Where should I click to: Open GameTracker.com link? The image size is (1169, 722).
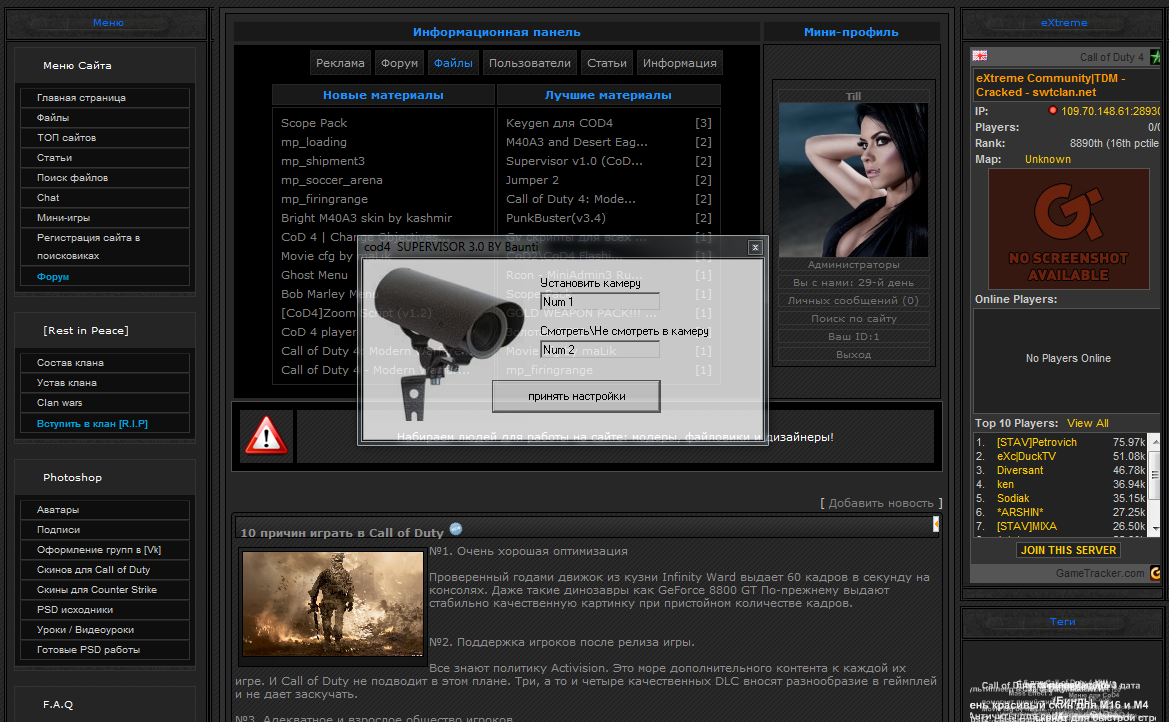pos(1100,573)
